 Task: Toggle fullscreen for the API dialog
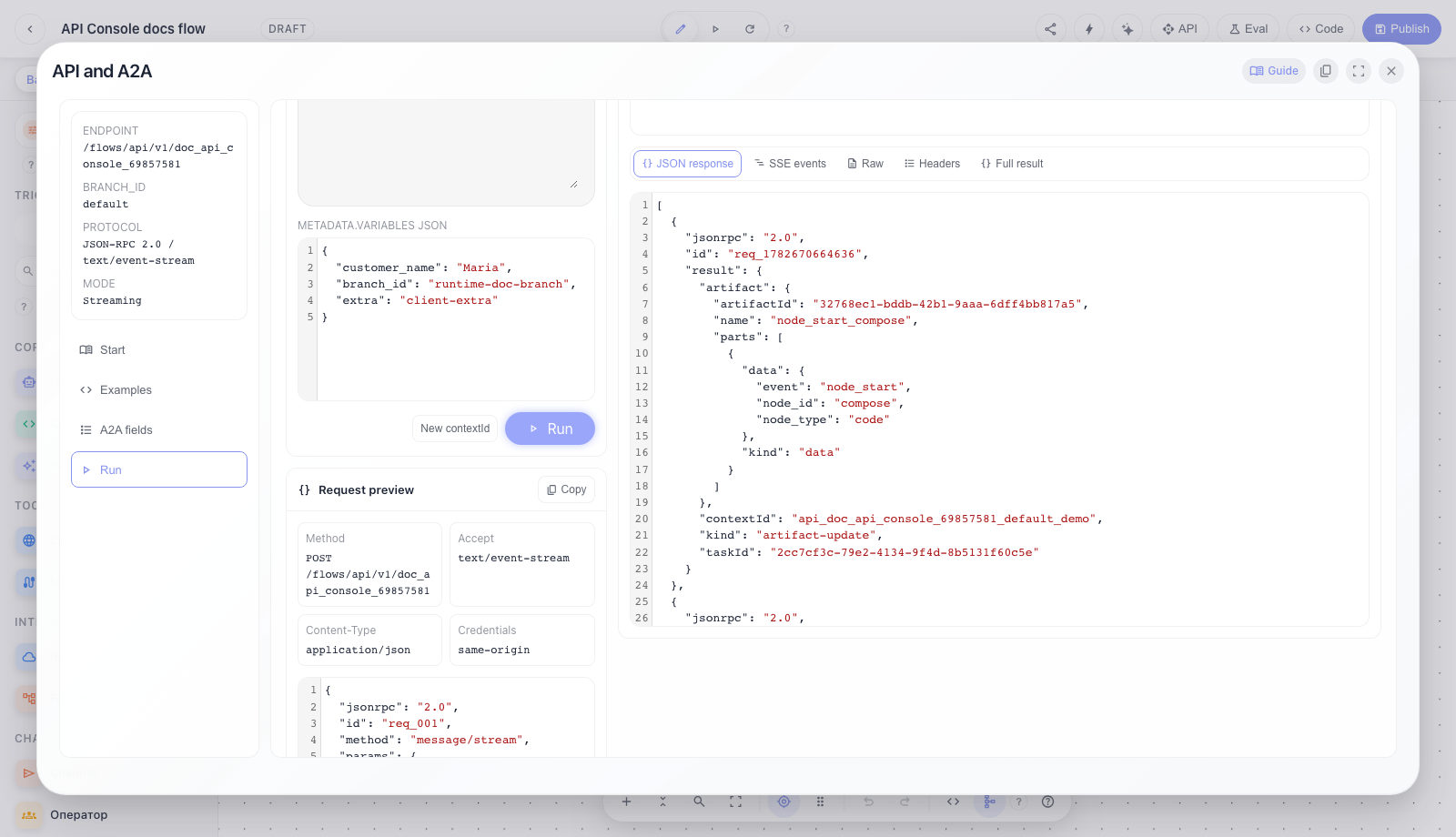coord(1359,71)
